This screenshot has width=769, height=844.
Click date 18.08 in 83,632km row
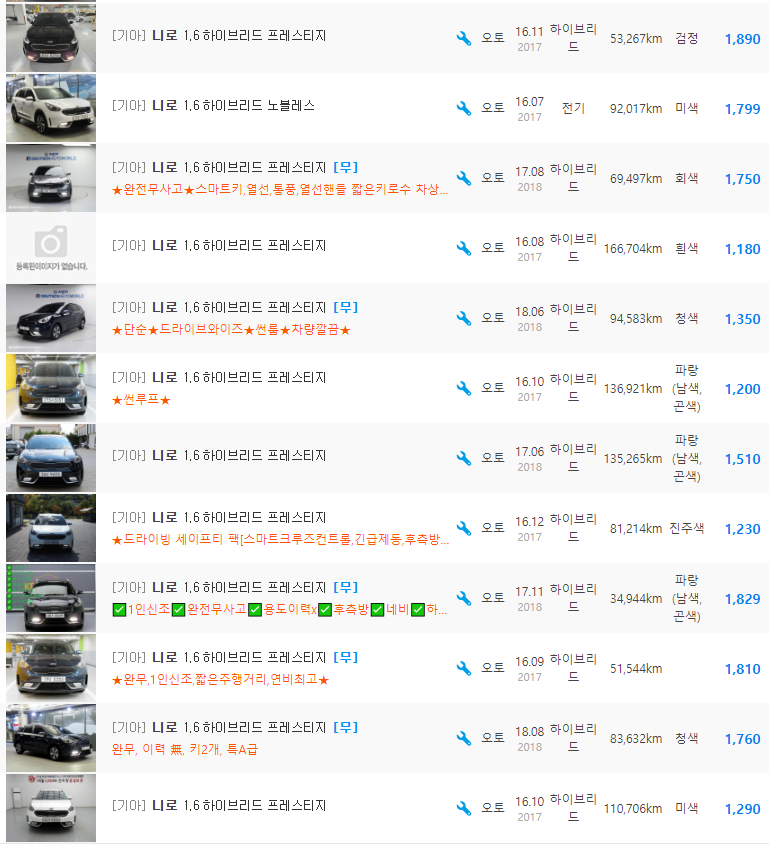click(x=530, y=732)
